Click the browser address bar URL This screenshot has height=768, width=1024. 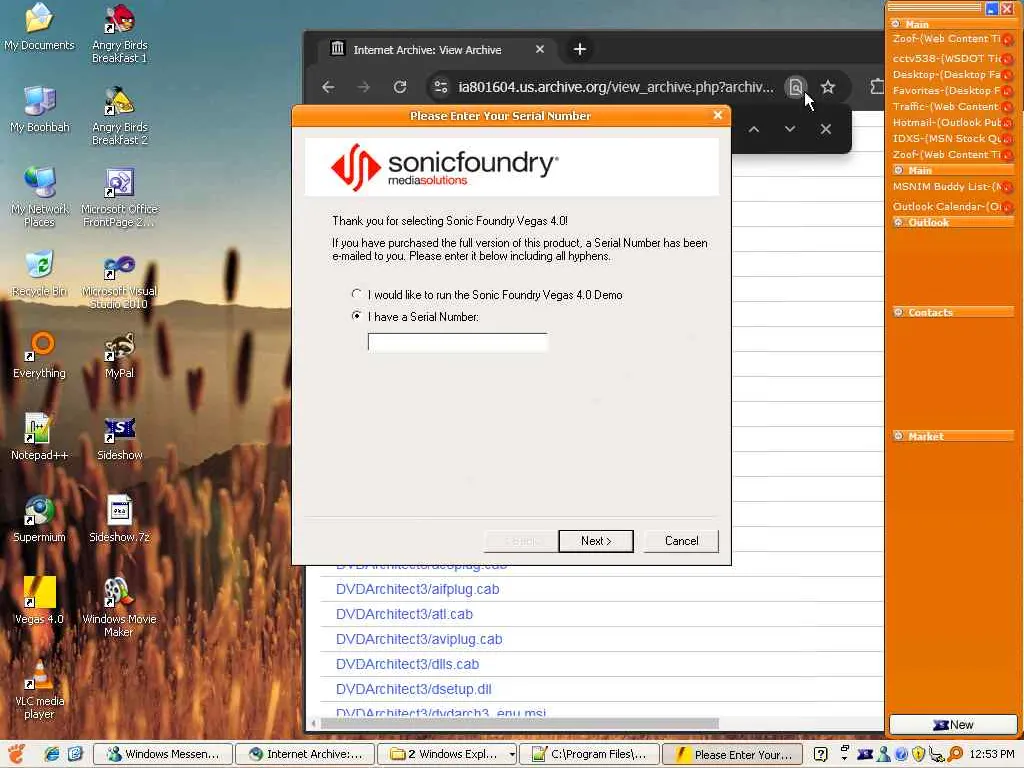pos(615,87)
